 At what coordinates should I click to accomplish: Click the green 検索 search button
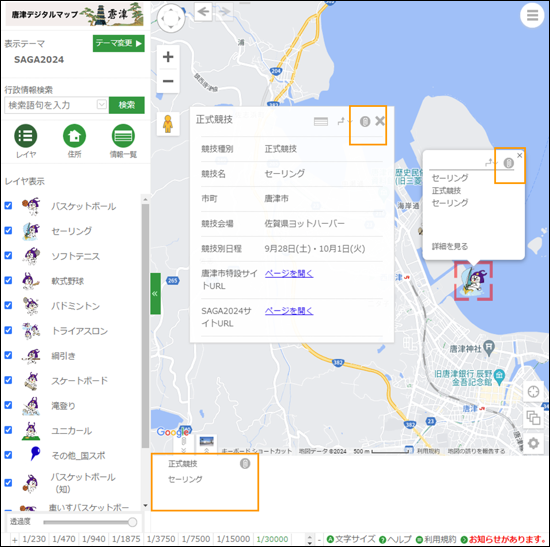tap(127, 105)
